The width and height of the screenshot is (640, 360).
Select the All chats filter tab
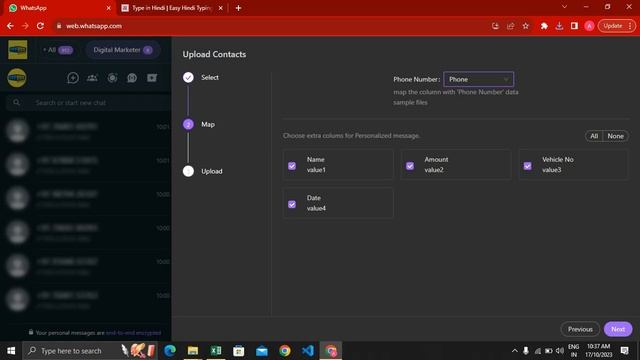pos(58,50)
